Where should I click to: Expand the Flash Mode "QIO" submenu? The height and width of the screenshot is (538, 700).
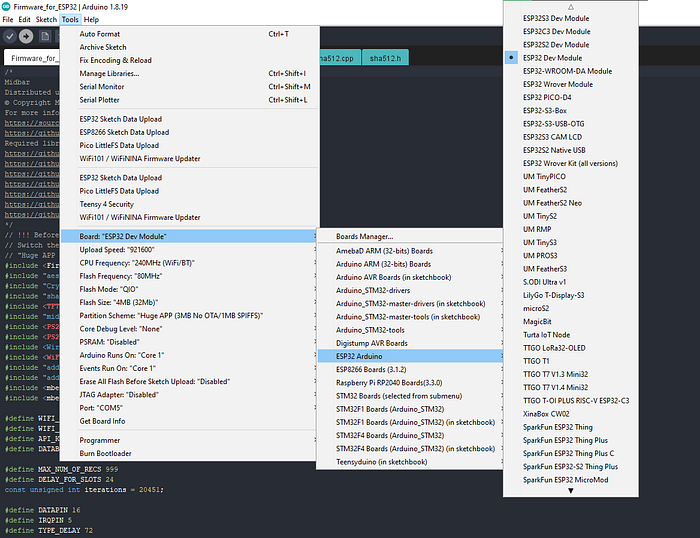(x=189, y=289)
